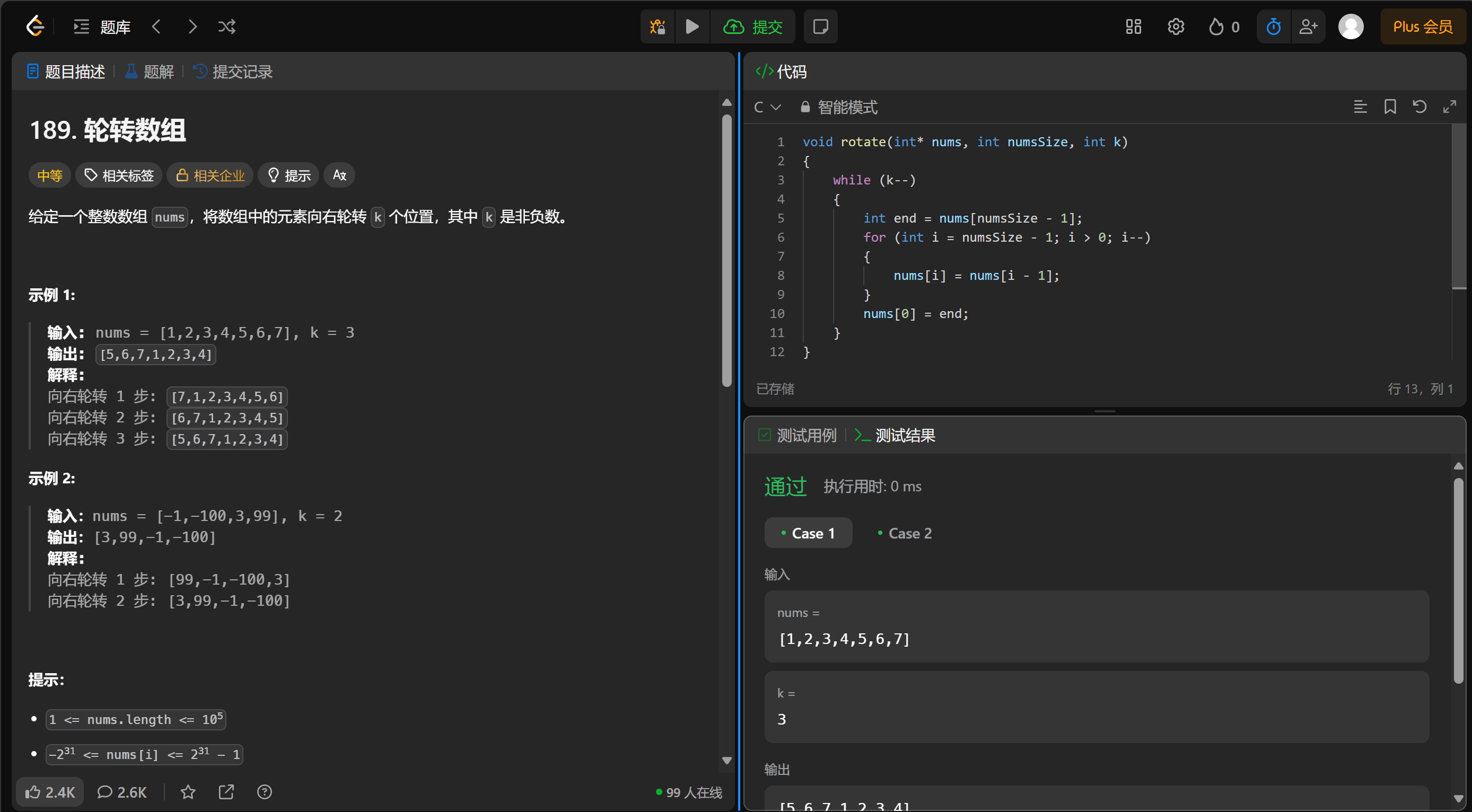Screen dimensions: 1472x812
Task: Open the C language dropdown
Action: [767, 108]
